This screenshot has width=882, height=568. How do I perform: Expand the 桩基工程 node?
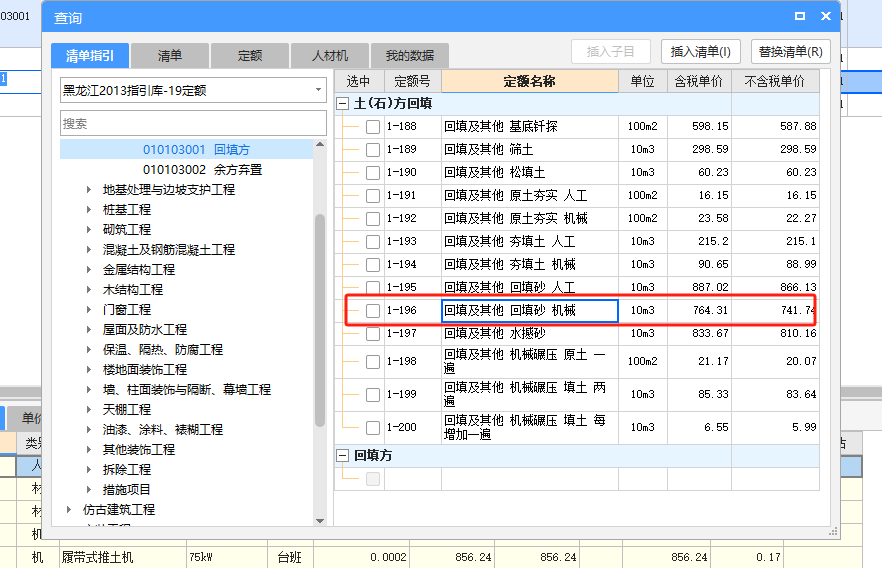[88, 210]
